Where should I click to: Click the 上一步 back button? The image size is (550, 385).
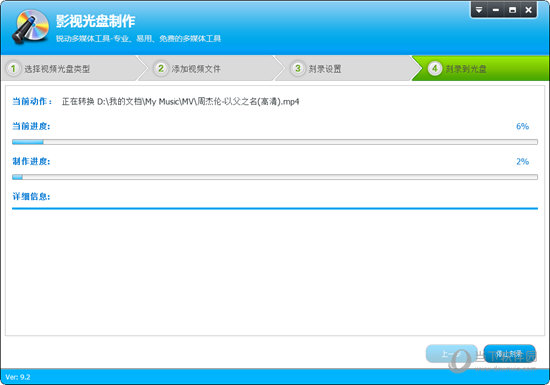pos(451,354)
